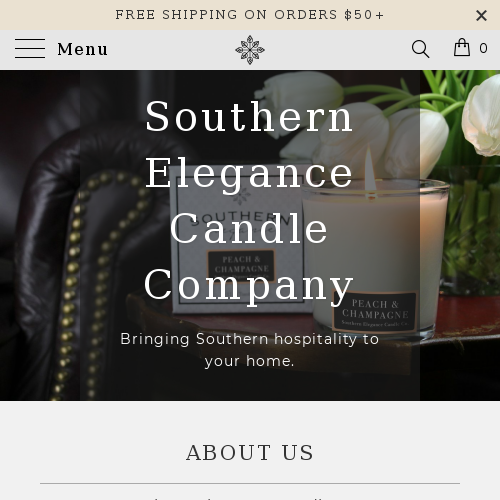Click the Menu text label
The height and width of the screenshot is (500, 500).
(x=83, y=49)
